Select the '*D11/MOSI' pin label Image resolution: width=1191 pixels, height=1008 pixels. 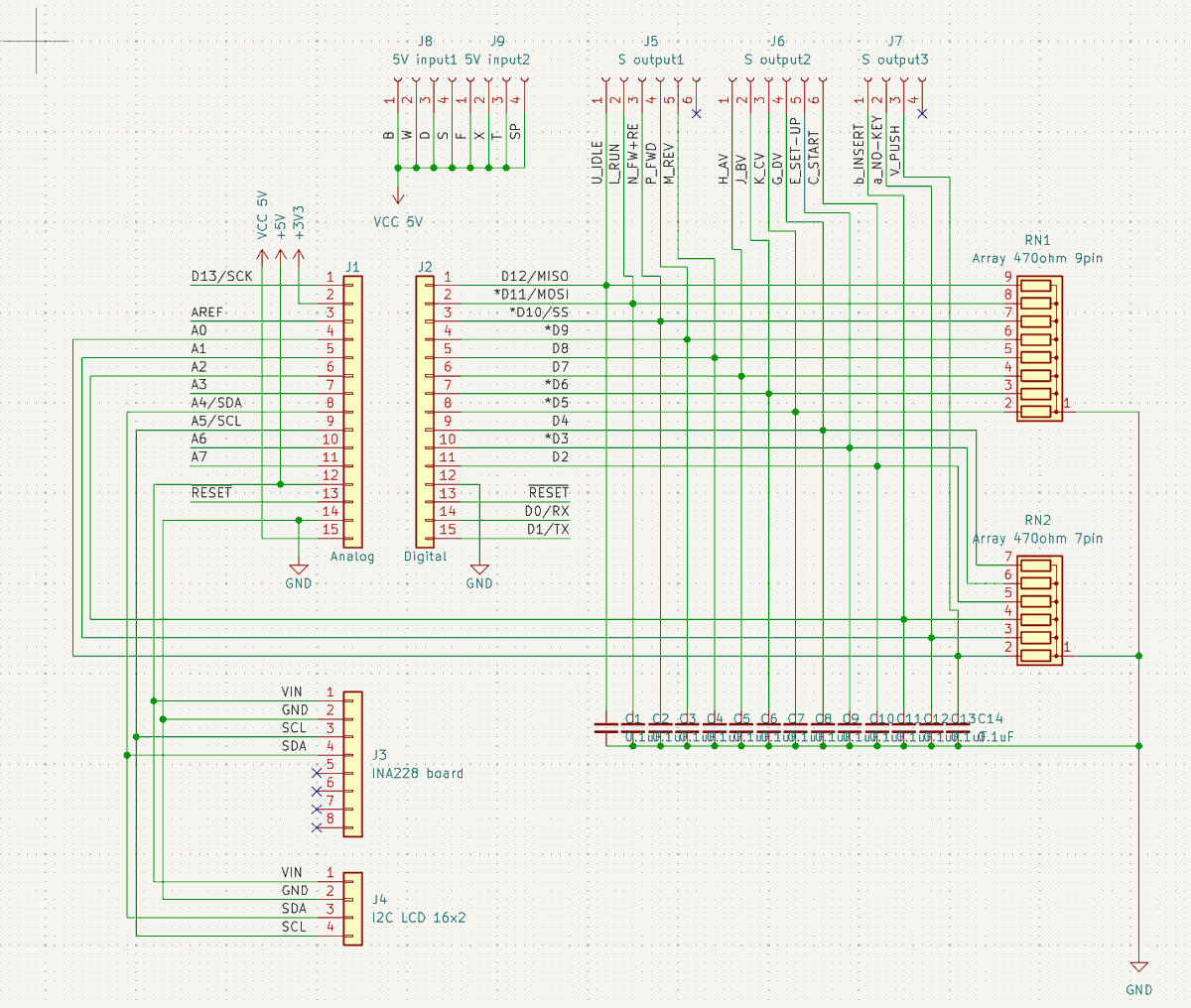point(531,295)
